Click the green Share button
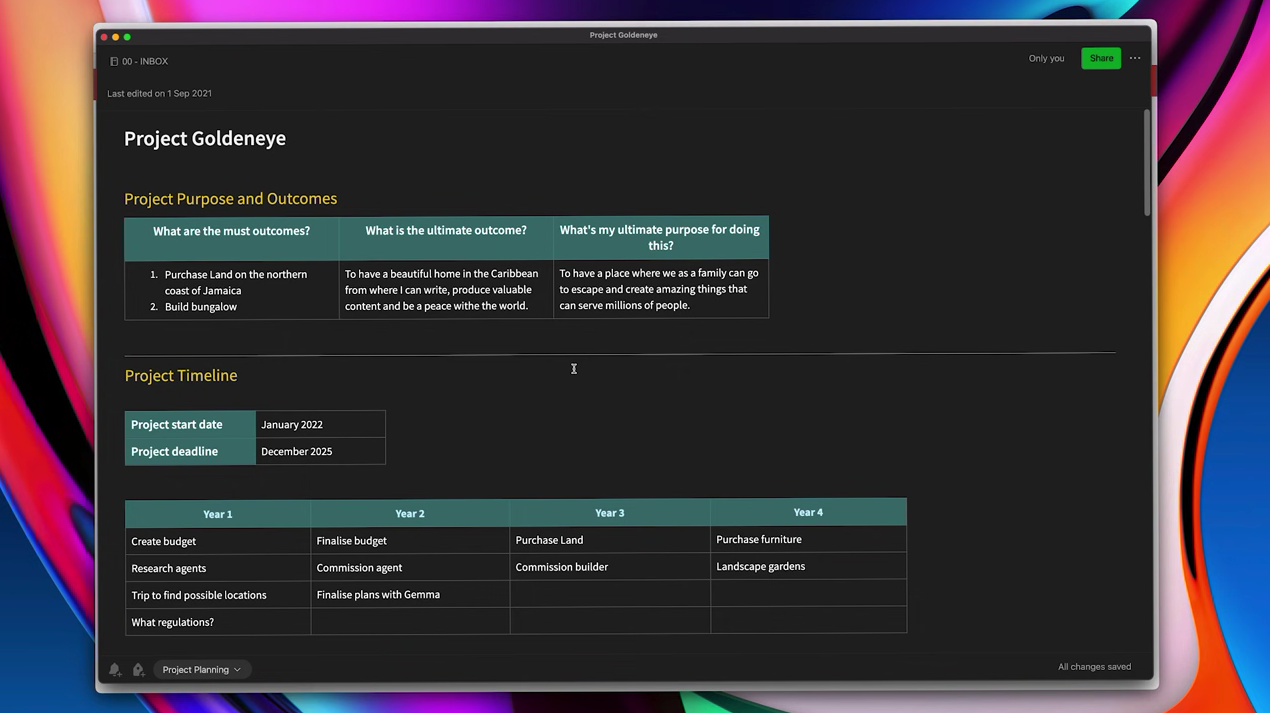The image size is (1270, 713). tap(1101, 58)
